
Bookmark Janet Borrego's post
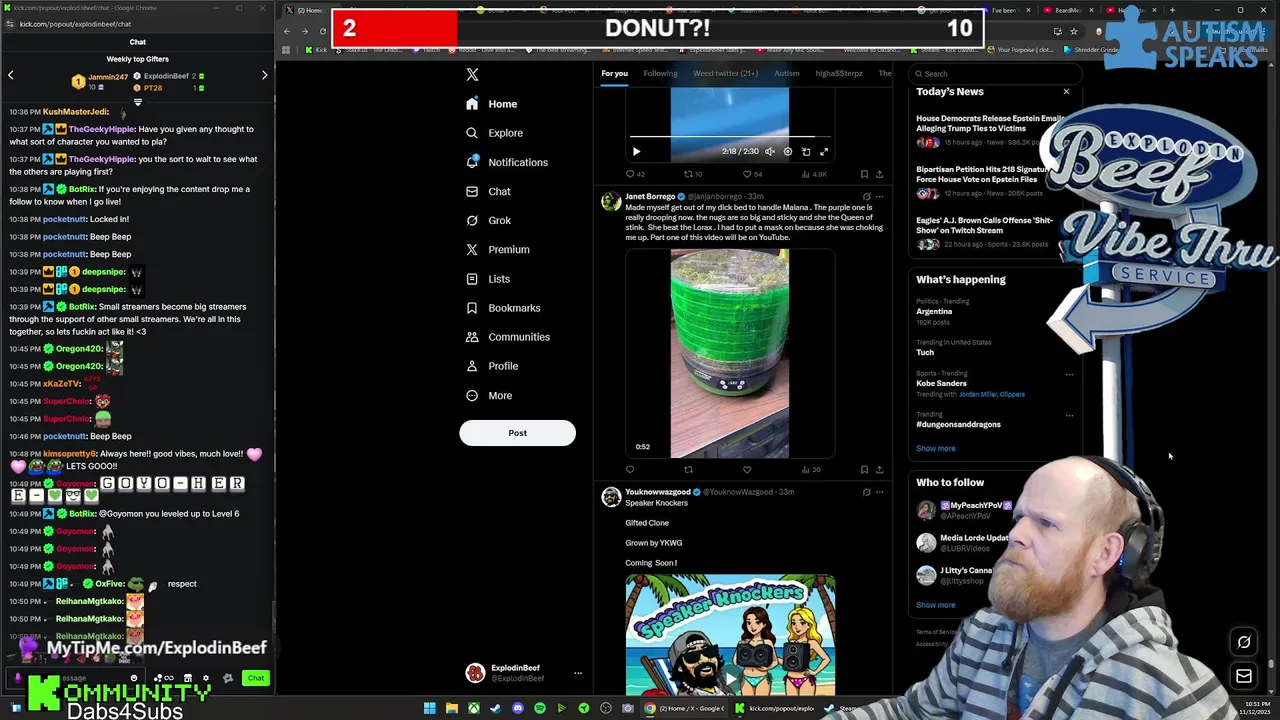tap(864, 470)
